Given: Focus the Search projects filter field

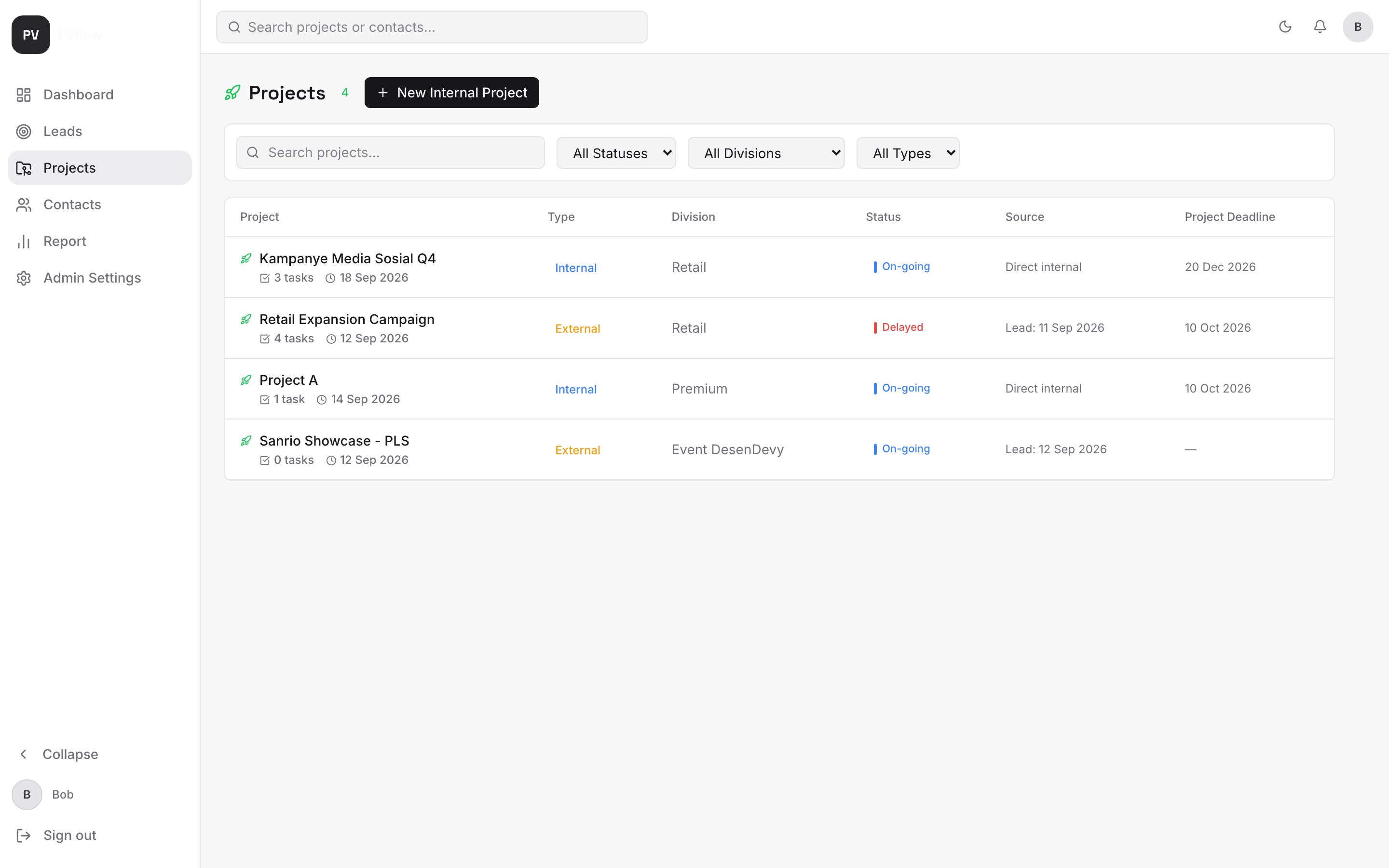Looking at the screenshot, I should coord(390,153).
